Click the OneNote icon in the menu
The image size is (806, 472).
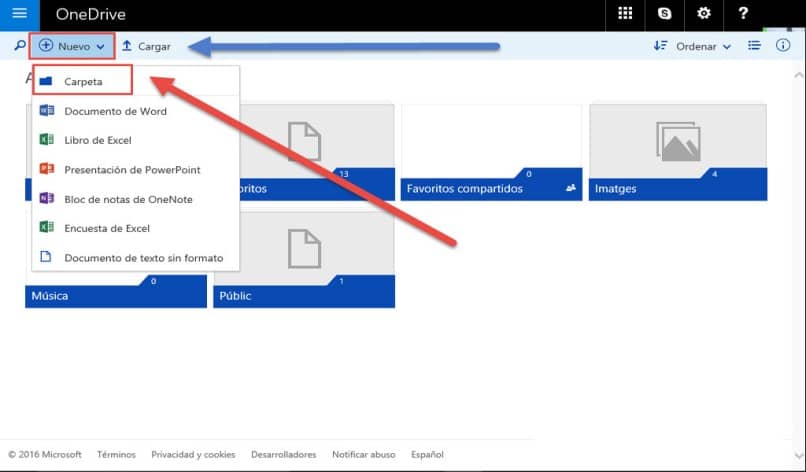47,198
